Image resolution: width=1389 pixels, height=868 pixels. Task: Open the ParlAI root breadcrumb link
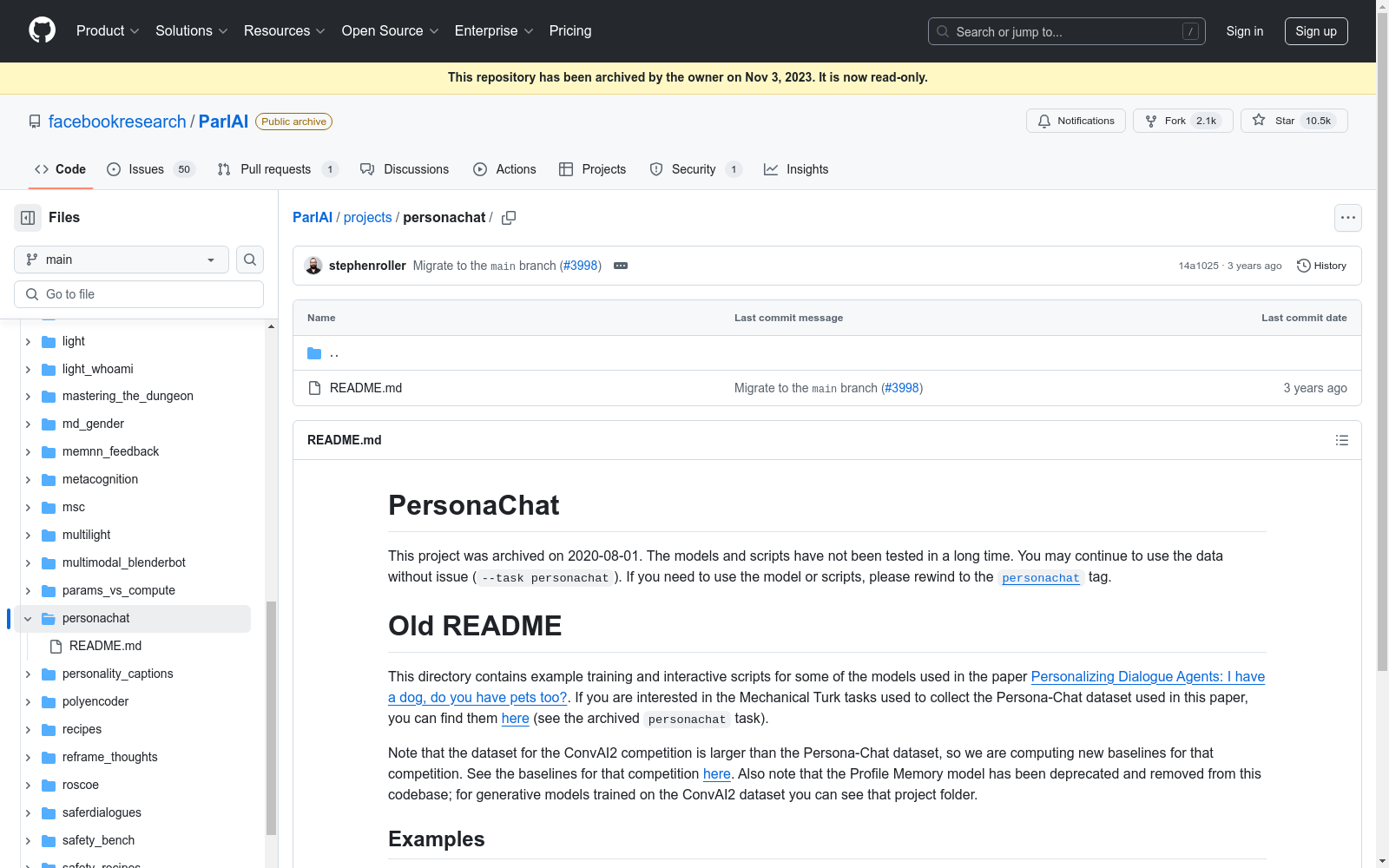coord(313,217)
